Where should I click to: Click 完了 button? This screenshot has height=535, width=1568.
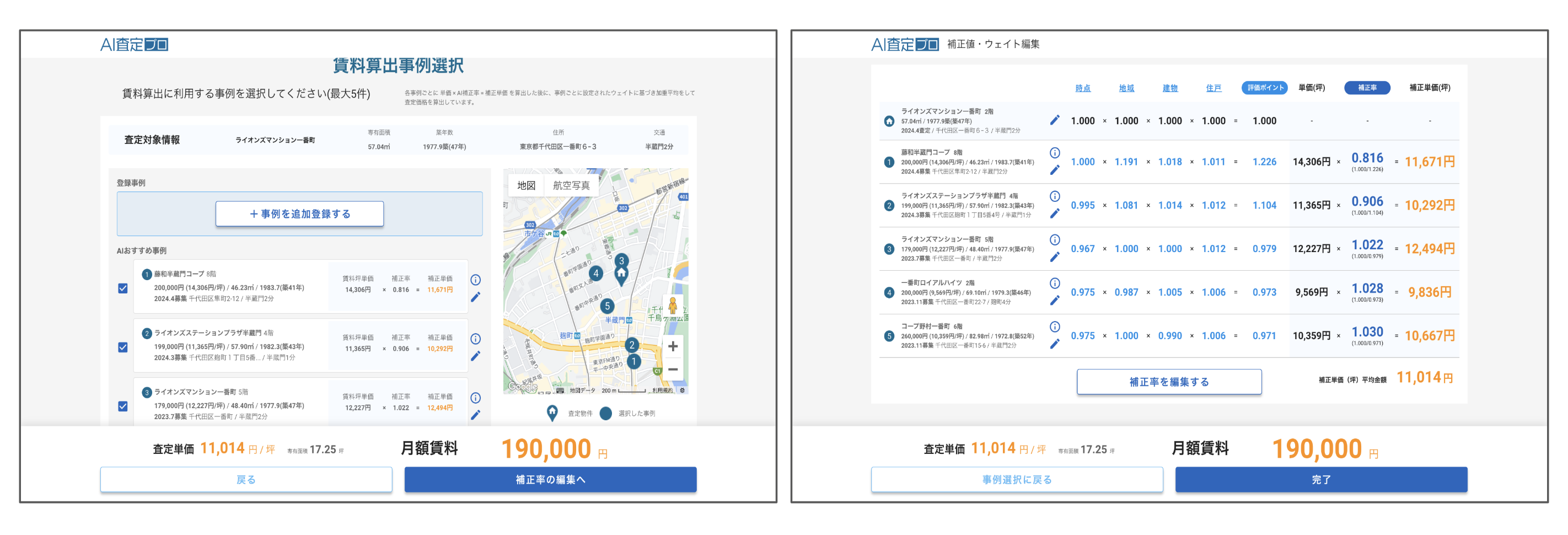point(1321,480)
